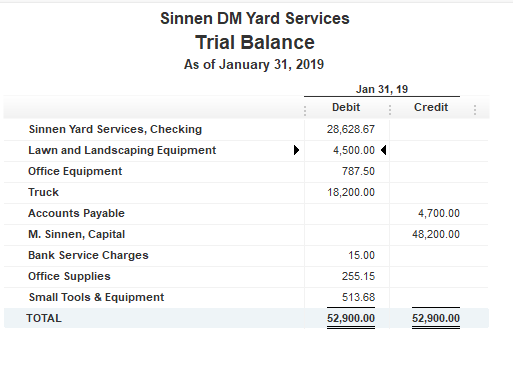Screen dimensions: 513x372
Task: Click resize handle between Debit and Credit
Action: 390,110
